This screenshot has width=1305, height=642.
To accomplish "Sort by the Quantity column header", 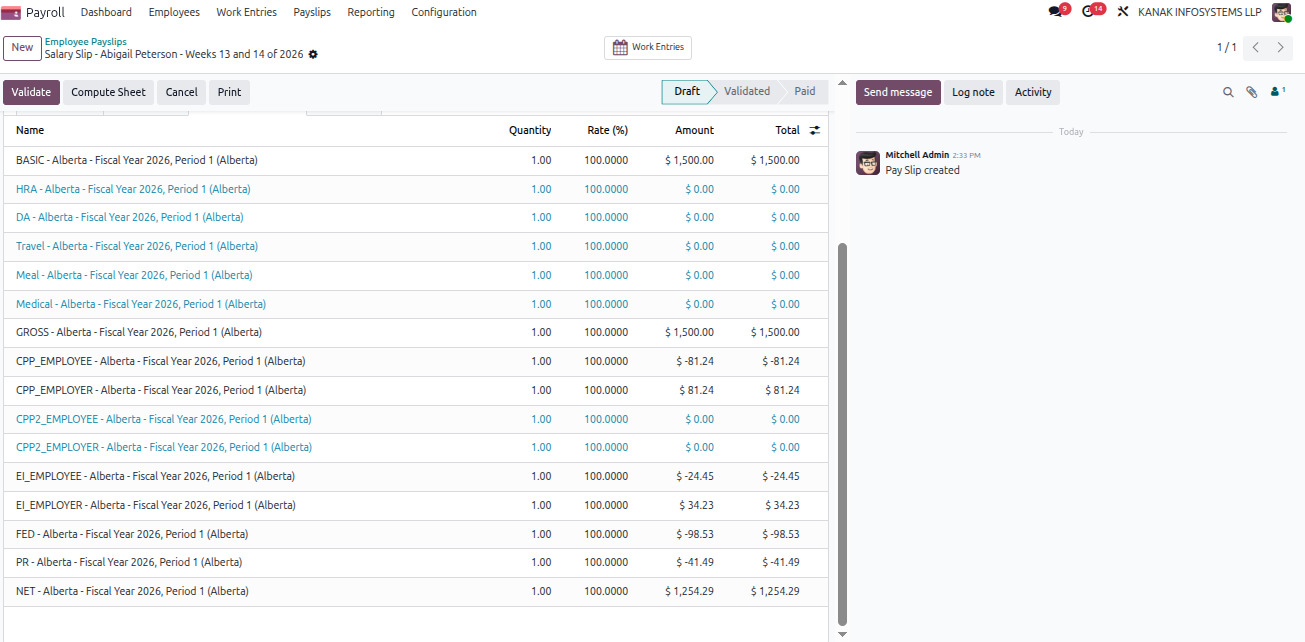I will point(530,130).
